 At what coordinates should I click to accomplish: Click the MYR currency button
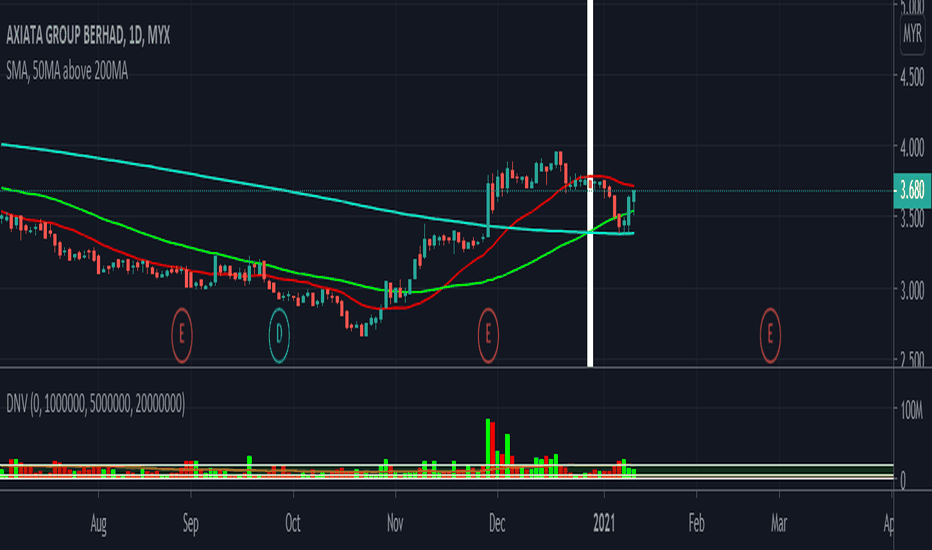(912, 33)
